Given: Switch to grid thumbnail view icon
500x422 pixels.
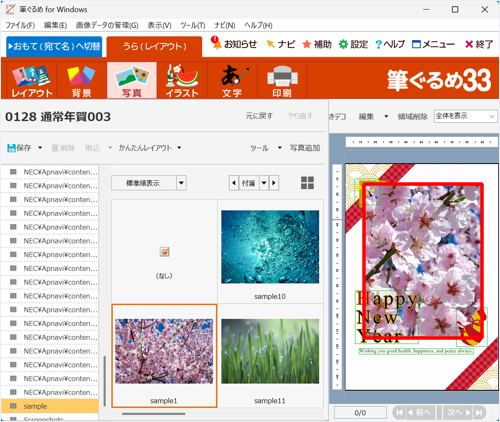Looking at the screenshot, I should 307,183.
